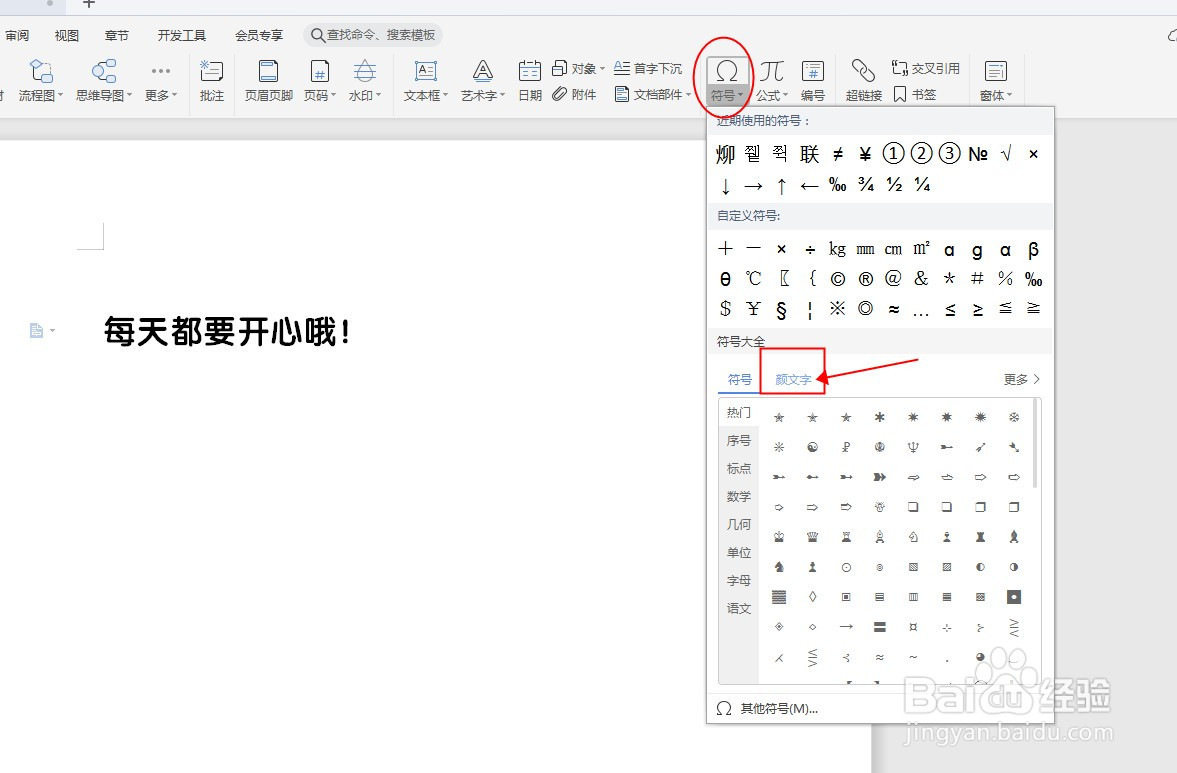The width and height of the screenshot is (1177, 773).
Task: Add a bookmark with the 书签 icon
Action: point(912,95)
